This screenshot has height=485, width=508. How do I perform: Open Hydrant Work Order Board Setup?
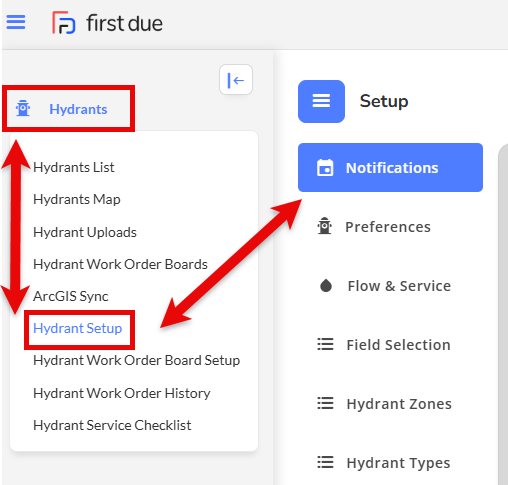pyautogui.click(x=137, y=360)
